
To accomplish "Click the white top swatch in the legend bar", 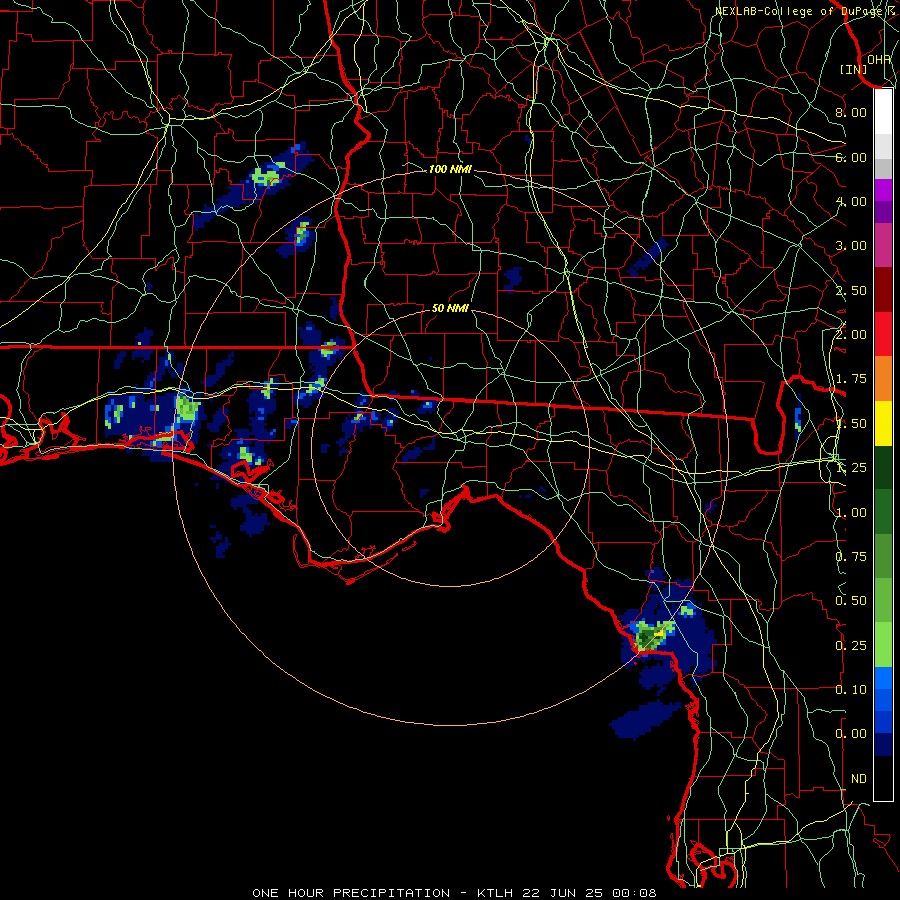I will coord(883,111).
